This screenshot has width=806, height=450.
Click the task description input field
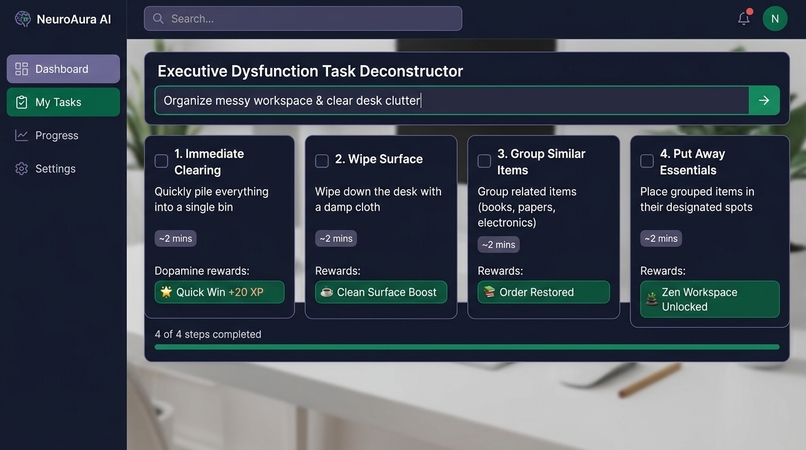coord(451,100)
